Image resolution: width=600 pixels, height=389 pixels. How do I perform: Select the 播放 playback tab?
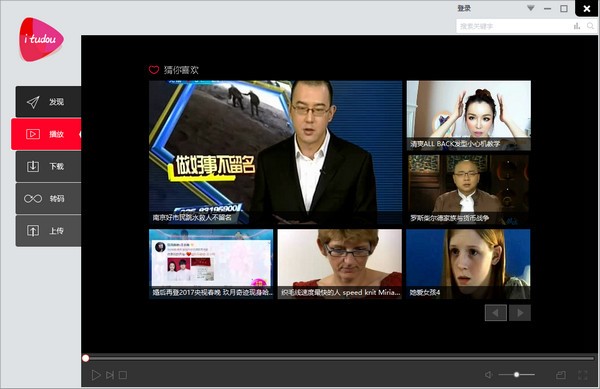[46, 134]
